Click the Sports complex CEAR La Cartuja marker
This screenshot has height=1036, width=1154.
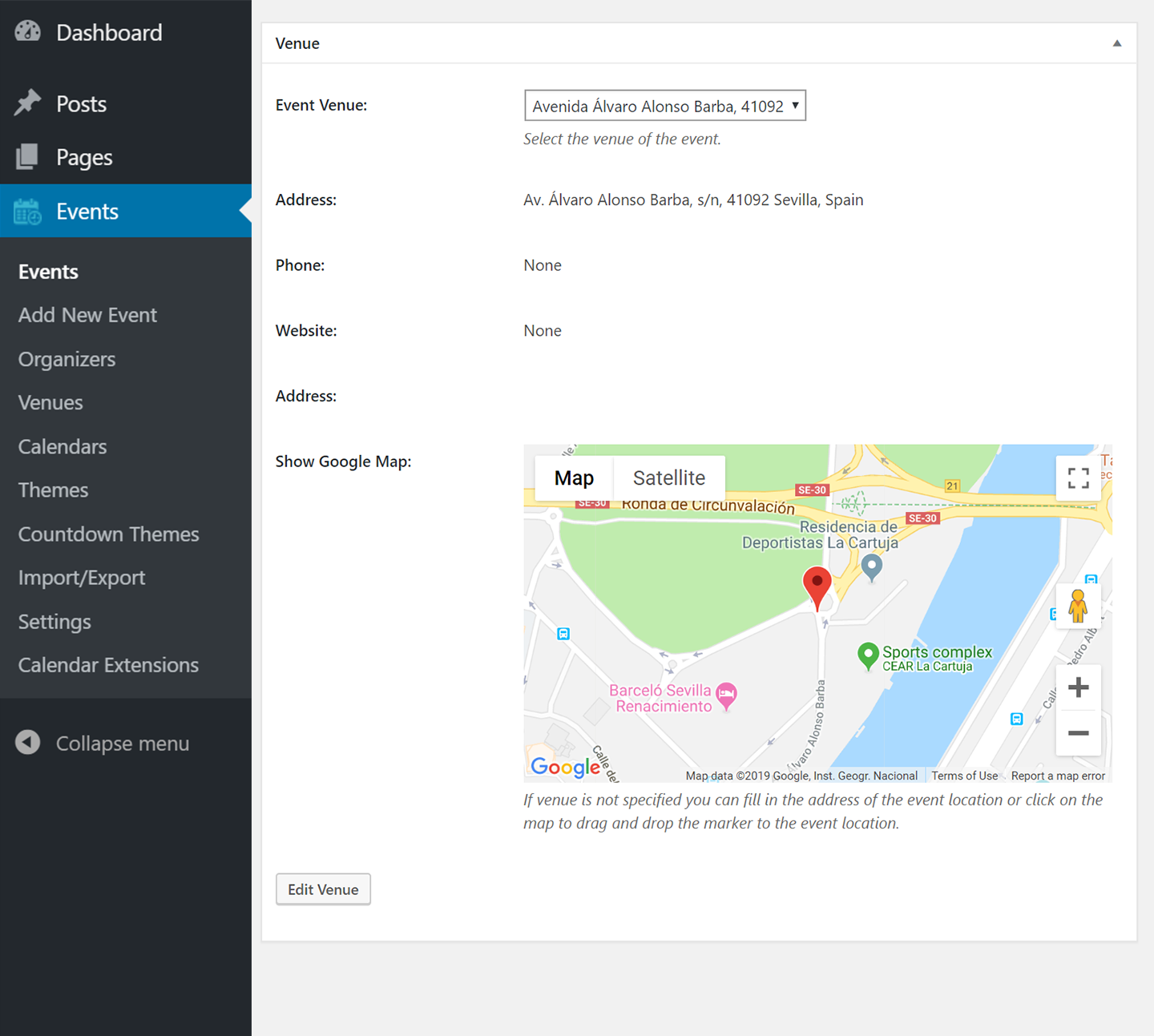pyautogui.click(x=868, y=655)
